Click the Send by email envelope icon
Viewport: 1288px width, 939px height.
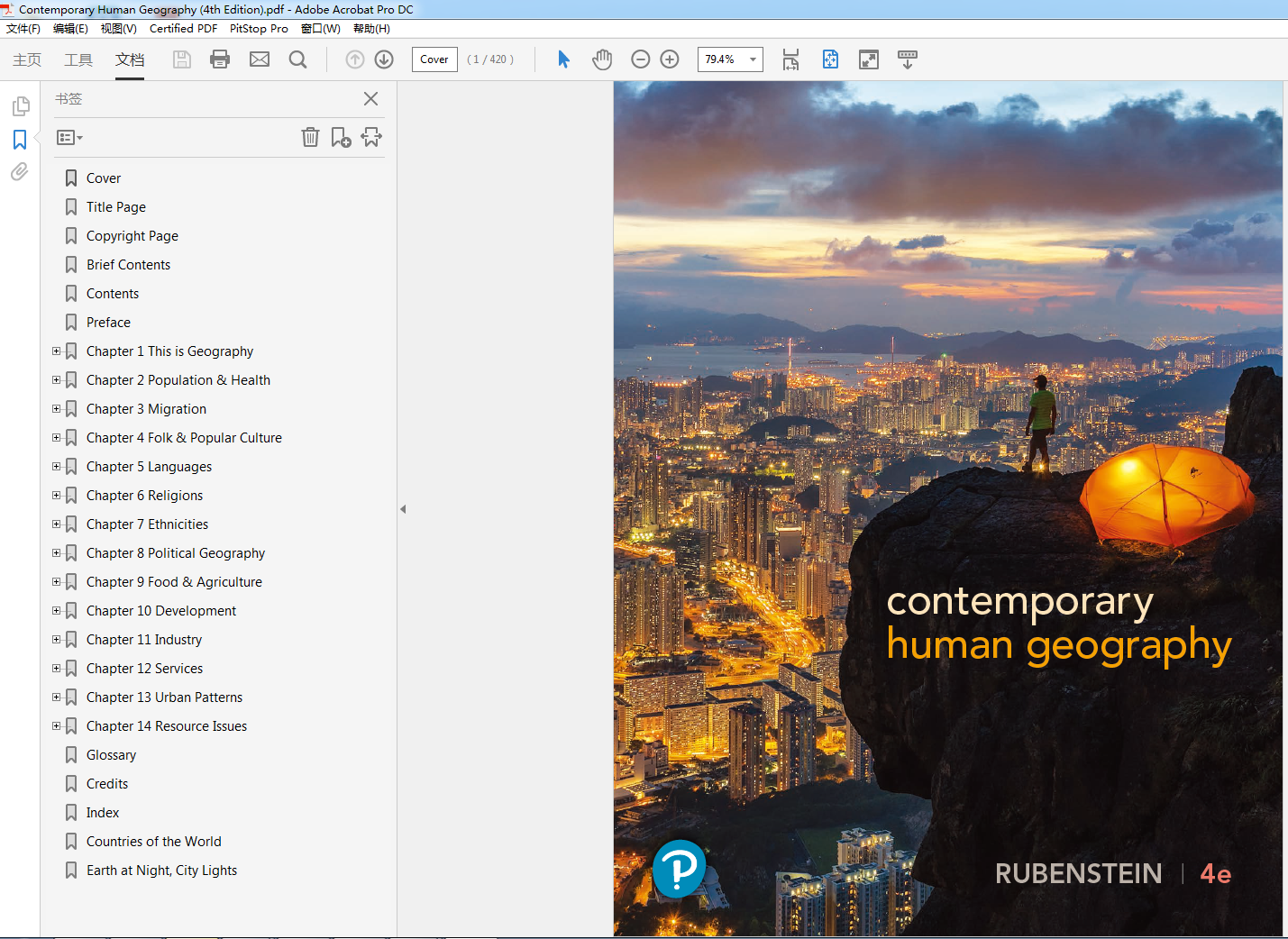(x=260, y=59)
